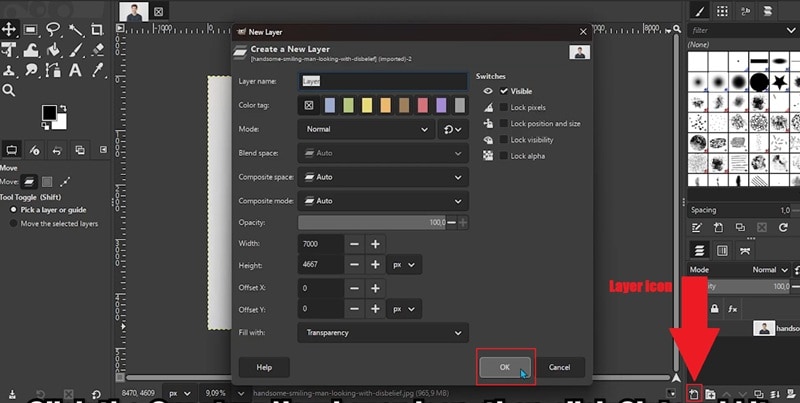Viewport: 800px width, 403px height.
Task: Click the layer mode switch icon beside Mode
Action: click(x=796, y=270)
